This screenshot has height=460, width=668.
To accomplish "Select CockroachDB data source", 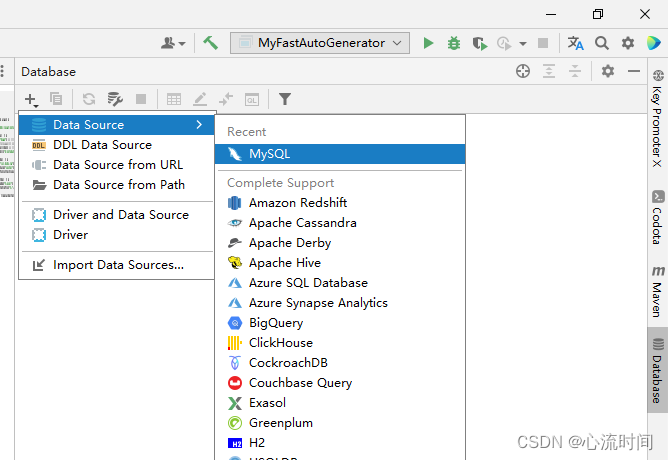I will click(340, 363).
